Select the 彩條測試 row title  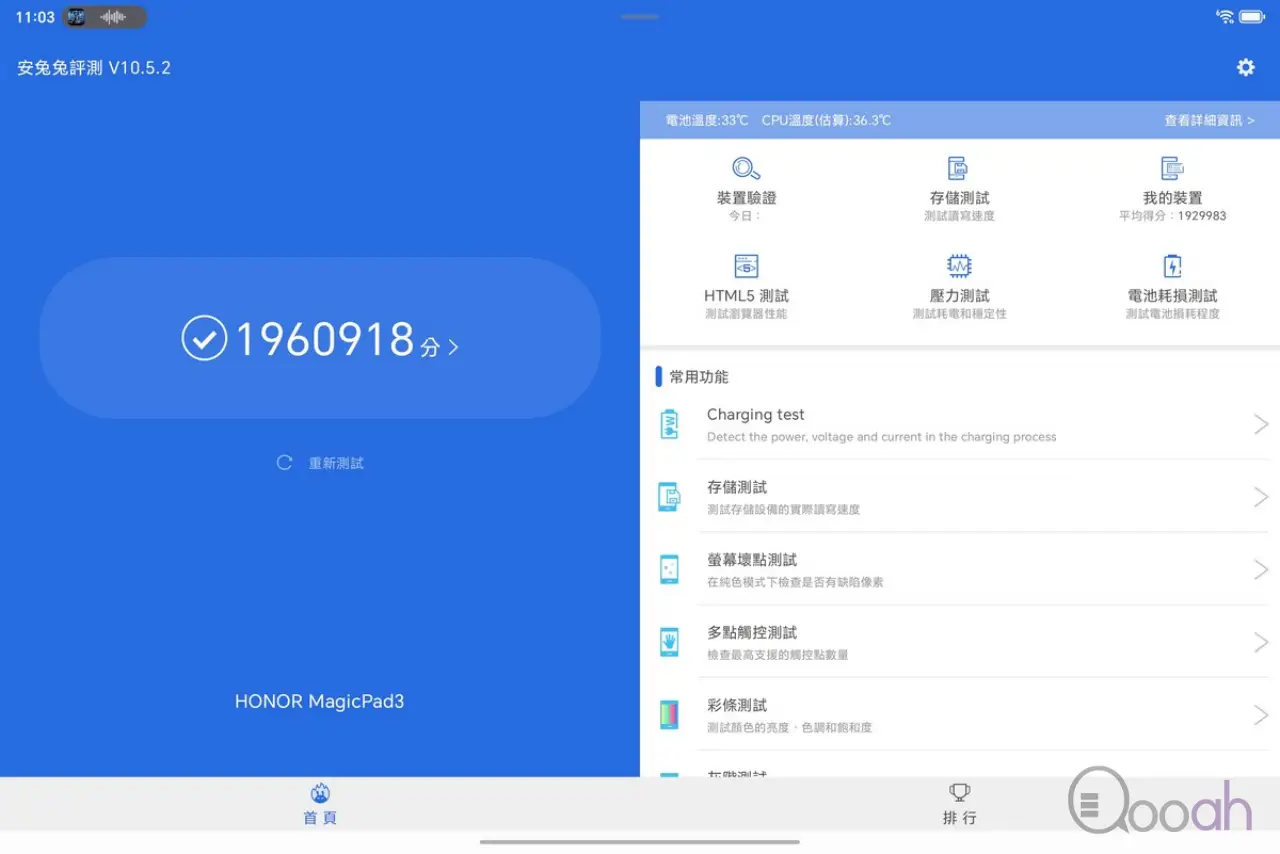pyautogui.click(x=737, y=706)
